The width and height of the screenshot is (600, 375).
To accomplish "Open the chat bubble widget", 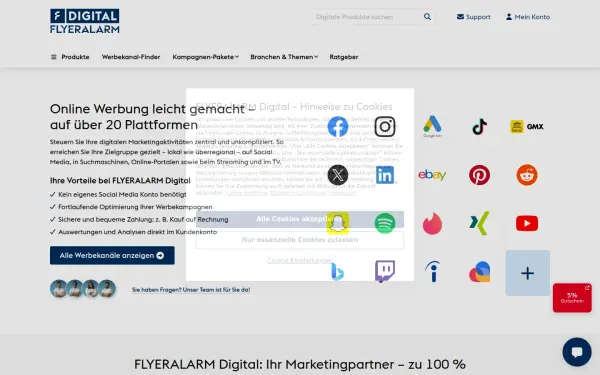I will click(x=577, y=352).
